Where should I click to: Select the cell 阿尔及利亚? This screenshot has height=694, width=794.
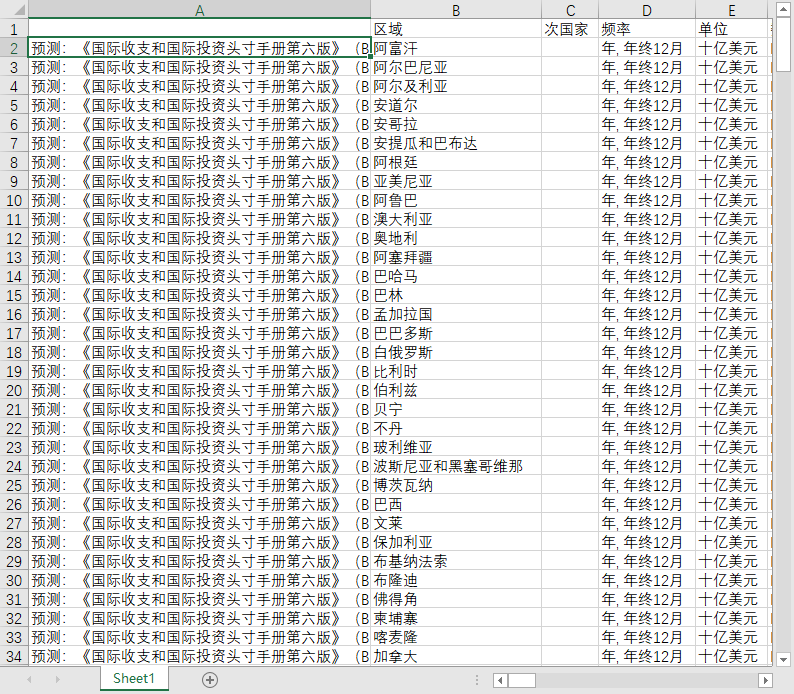click(x=456, y=87)
